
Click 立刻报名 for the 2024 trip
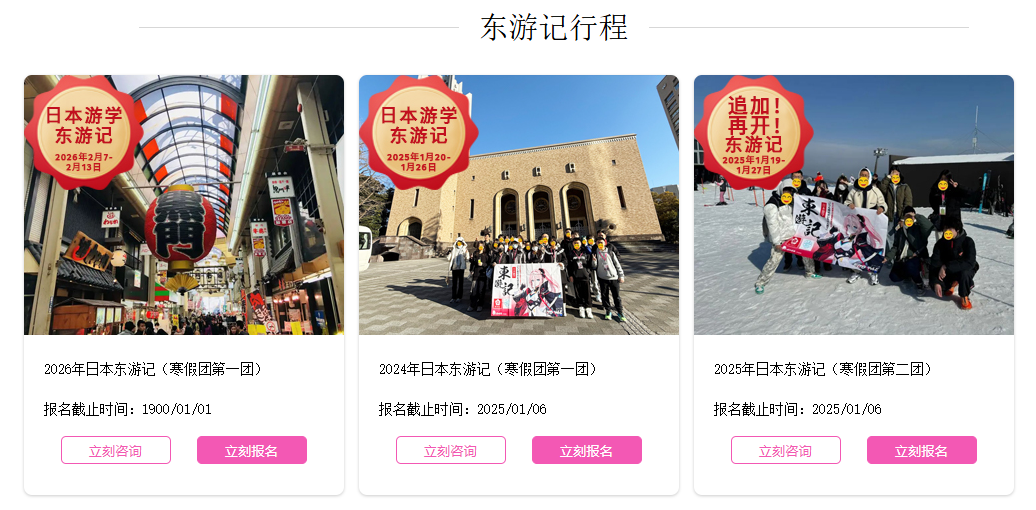coord(587,451)
